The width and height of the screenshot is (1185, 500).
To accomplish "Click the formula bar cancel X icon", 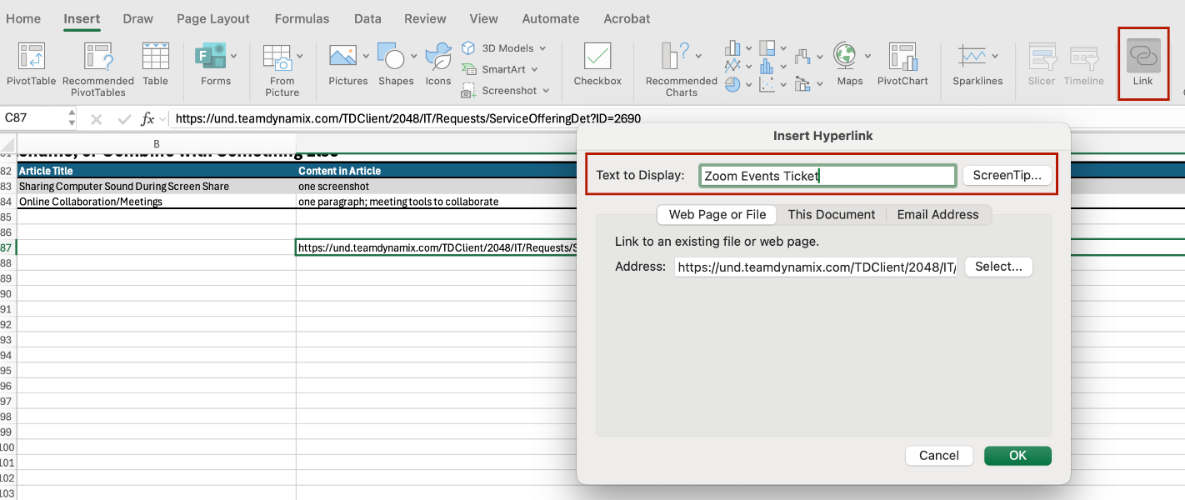I will pyautogui.click(x=96, y=119).
